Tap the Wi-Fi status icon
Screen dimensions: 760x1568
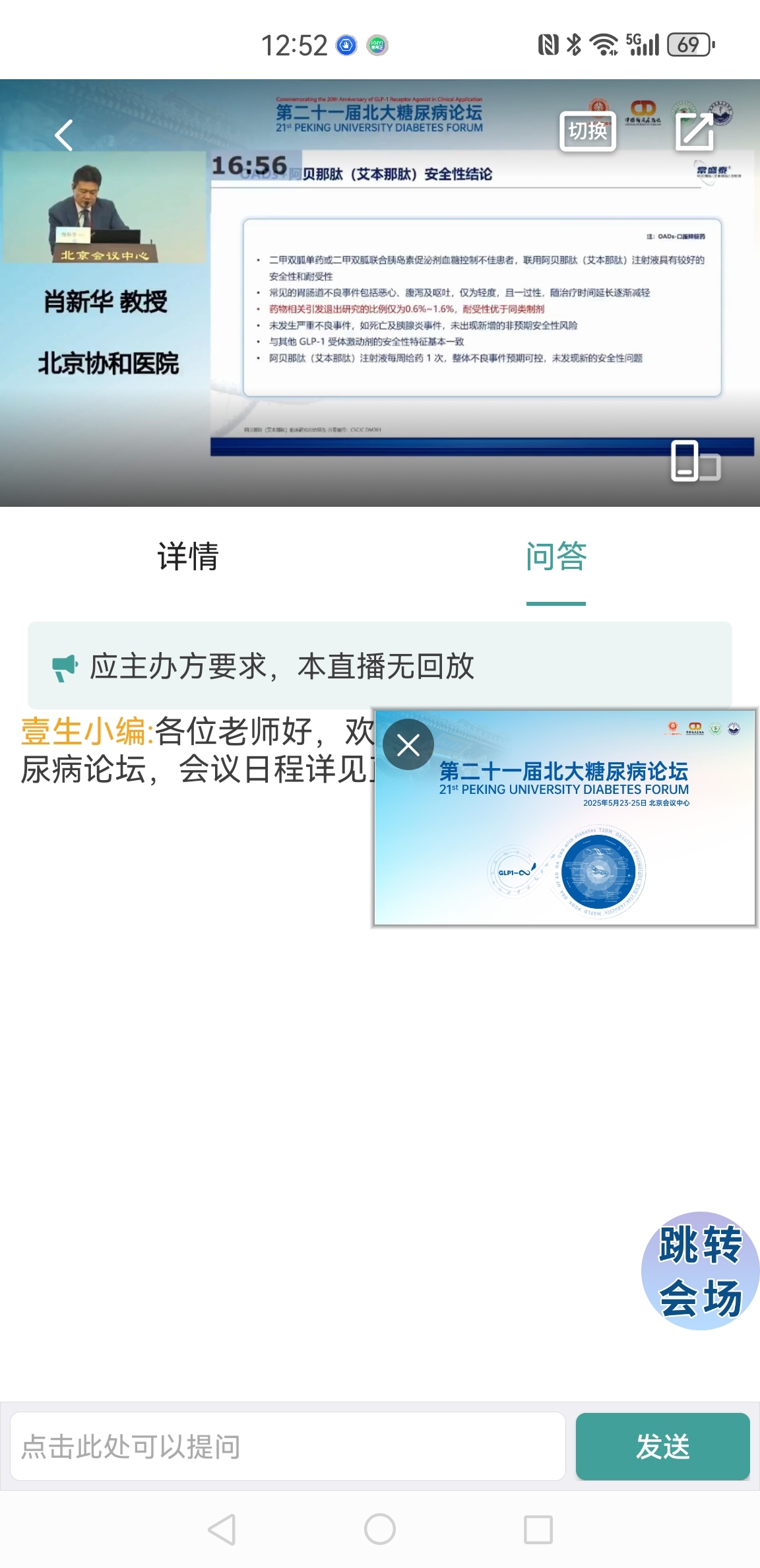(604, 45)
